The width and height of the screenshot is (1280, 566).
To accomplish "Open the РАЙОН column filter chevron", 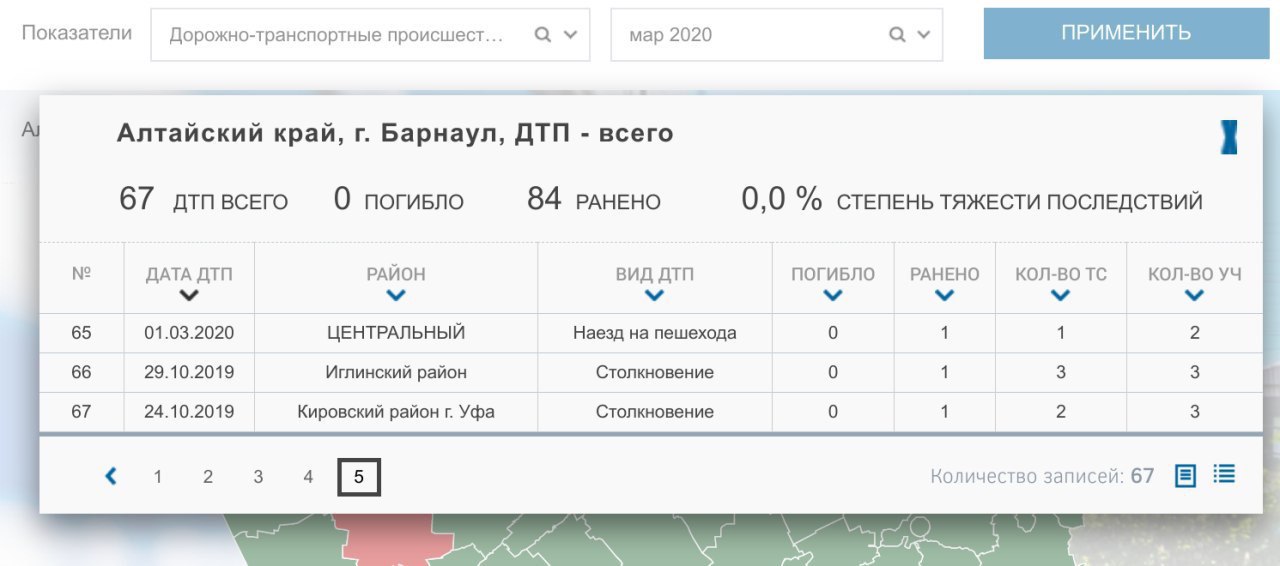I will (x=396, y=295).
